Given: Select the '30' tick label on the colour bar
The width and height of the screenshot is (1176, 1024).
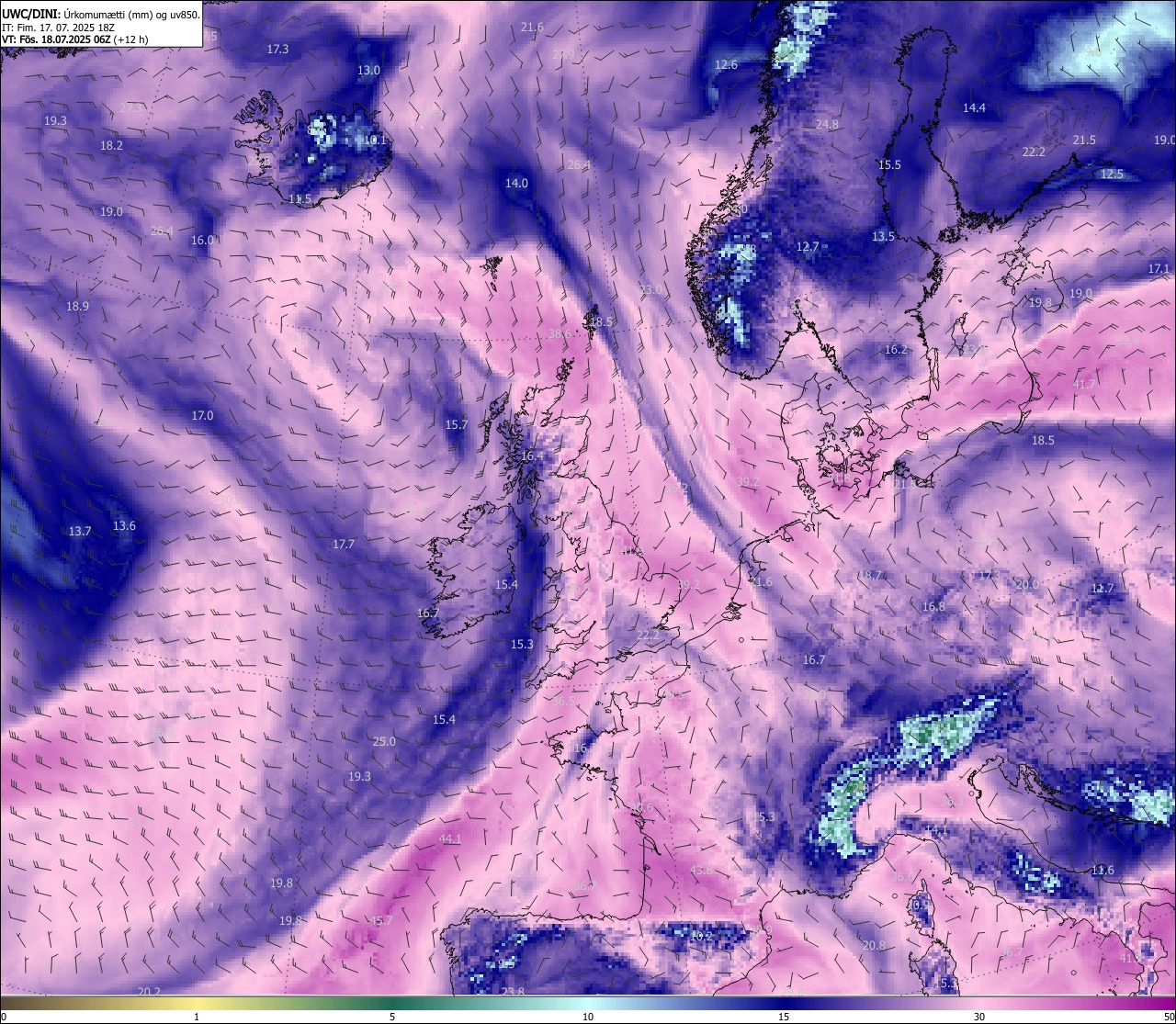Looking at the screenshot, I should pyautogui.click(x=979, y=1017).
